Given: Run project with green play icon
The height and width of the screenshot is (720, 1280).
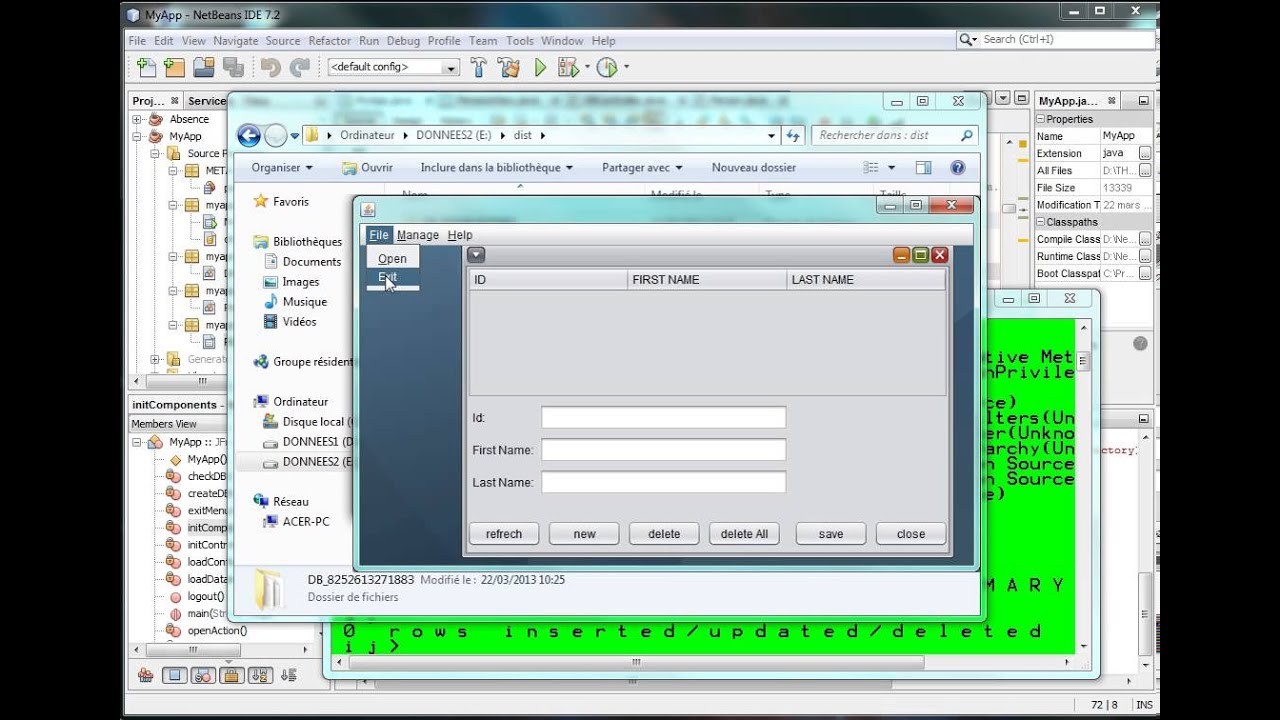Looking at the screenshot, I should pyautogui.click(x=540, y=67).
